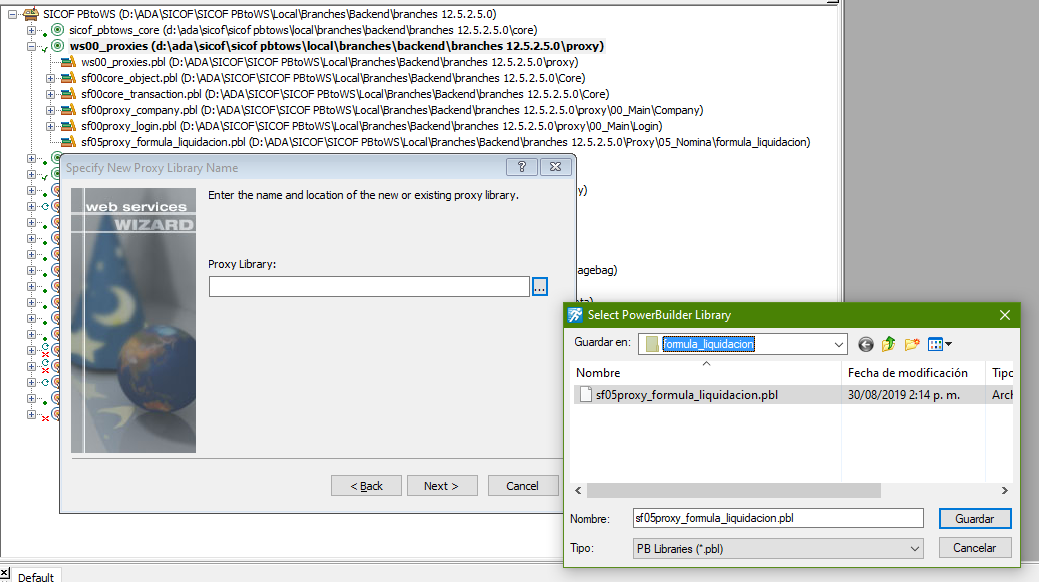Click the sicof_pbtows_core target icon
This screenshot has width=1039, height=582.
click(58, 30)
